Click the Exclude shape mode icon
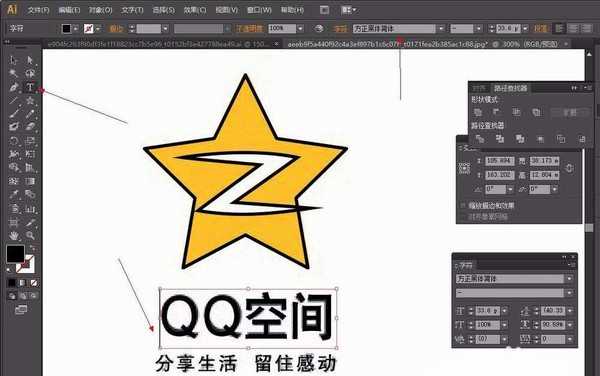600x376 pixels. point(536,112)
